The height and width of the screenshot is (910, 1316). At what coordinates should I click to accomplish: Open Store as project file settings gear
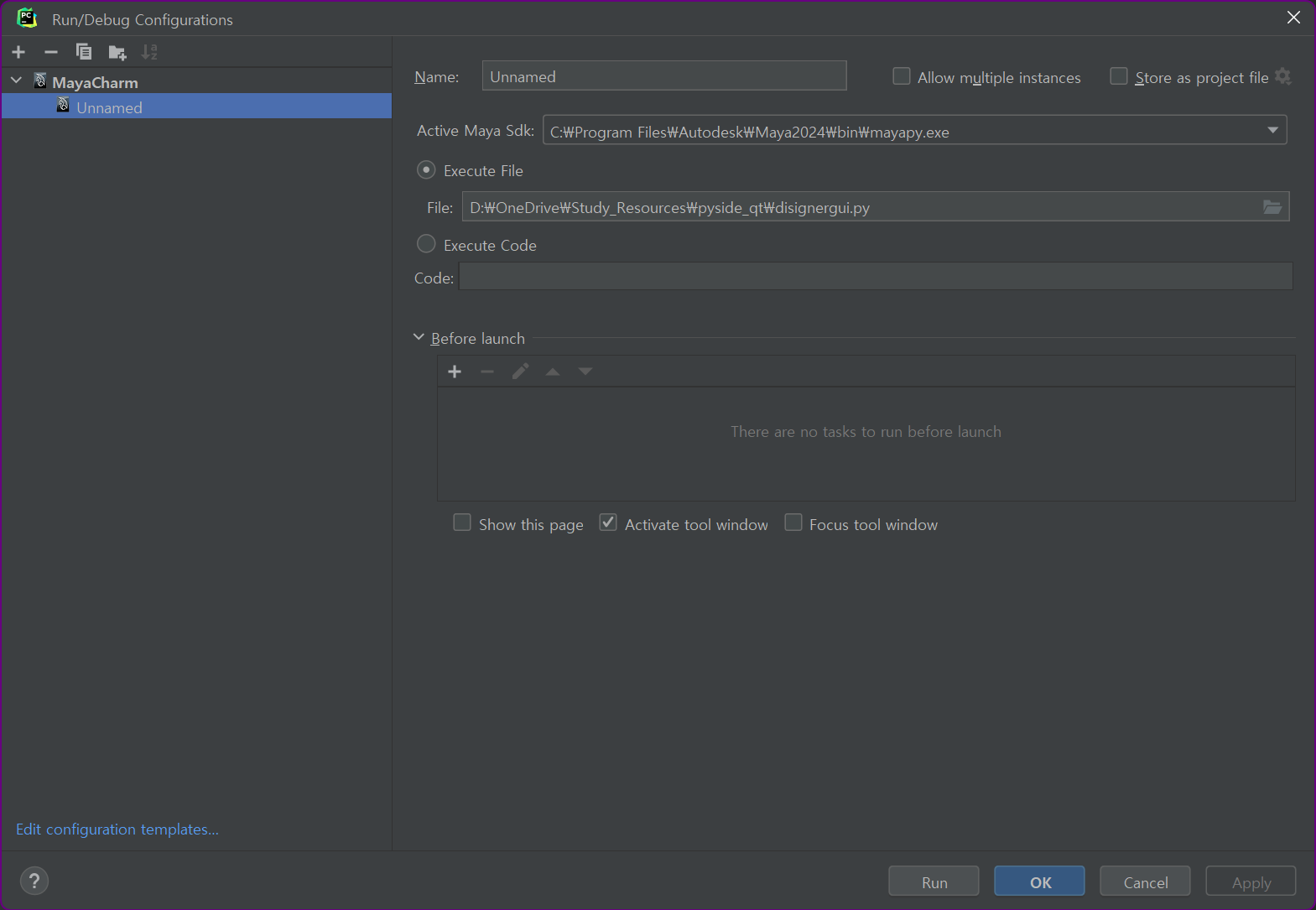click(1282, 76)
